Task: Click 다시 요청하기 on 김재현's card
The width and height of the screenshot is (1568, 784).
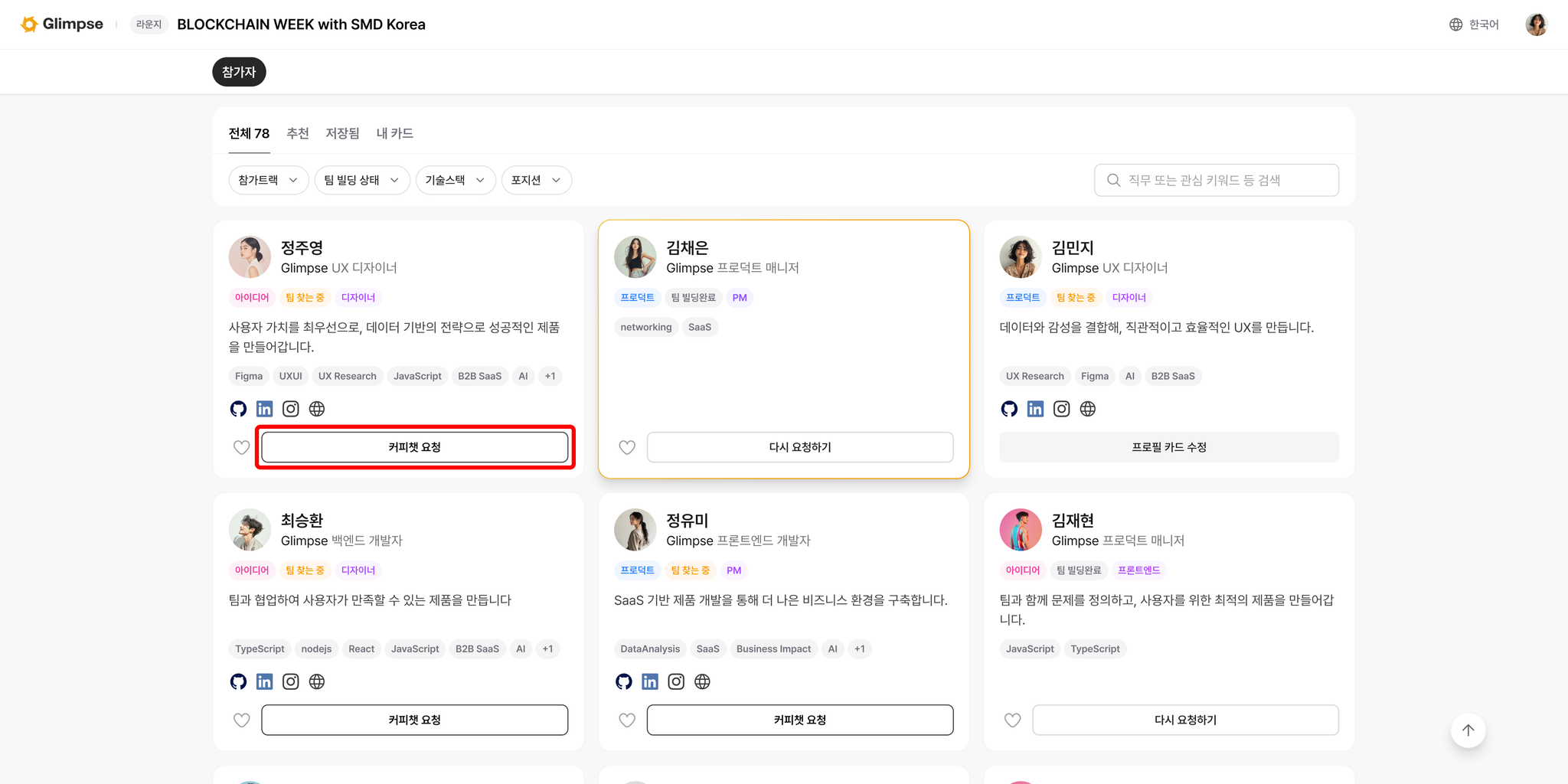Action: click(x=1185, y=720)
